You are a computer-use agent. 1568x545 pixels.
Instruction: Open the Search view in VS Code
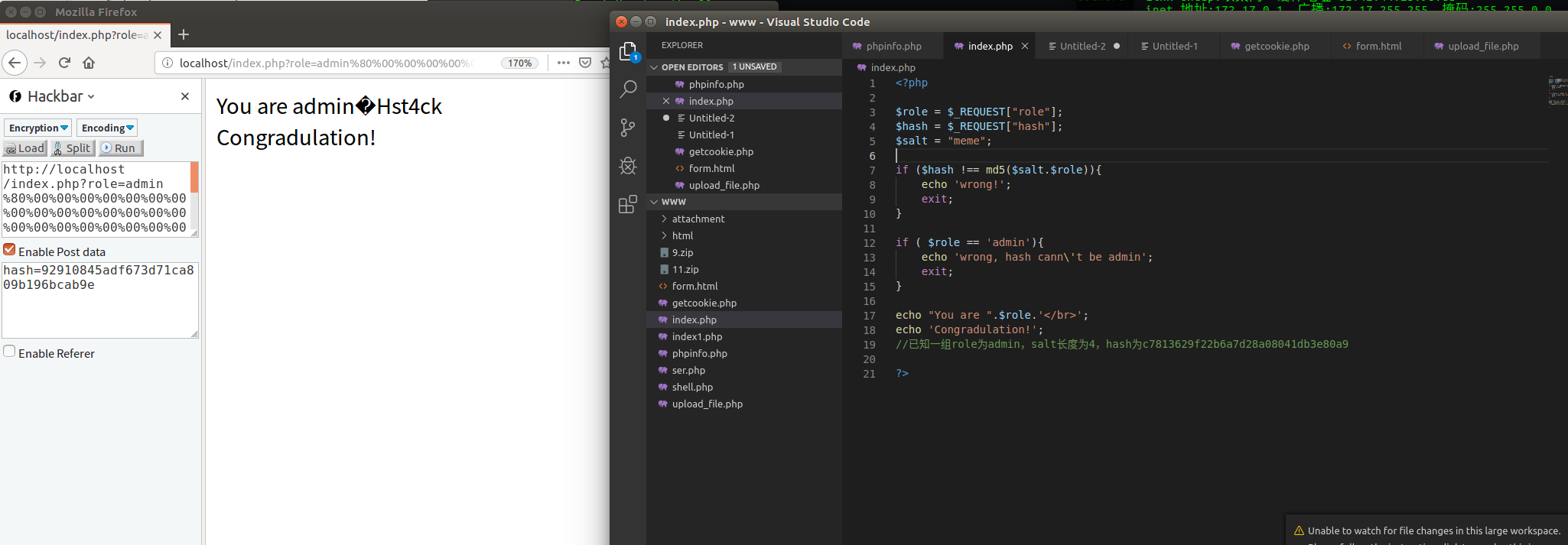pos(628,89)
